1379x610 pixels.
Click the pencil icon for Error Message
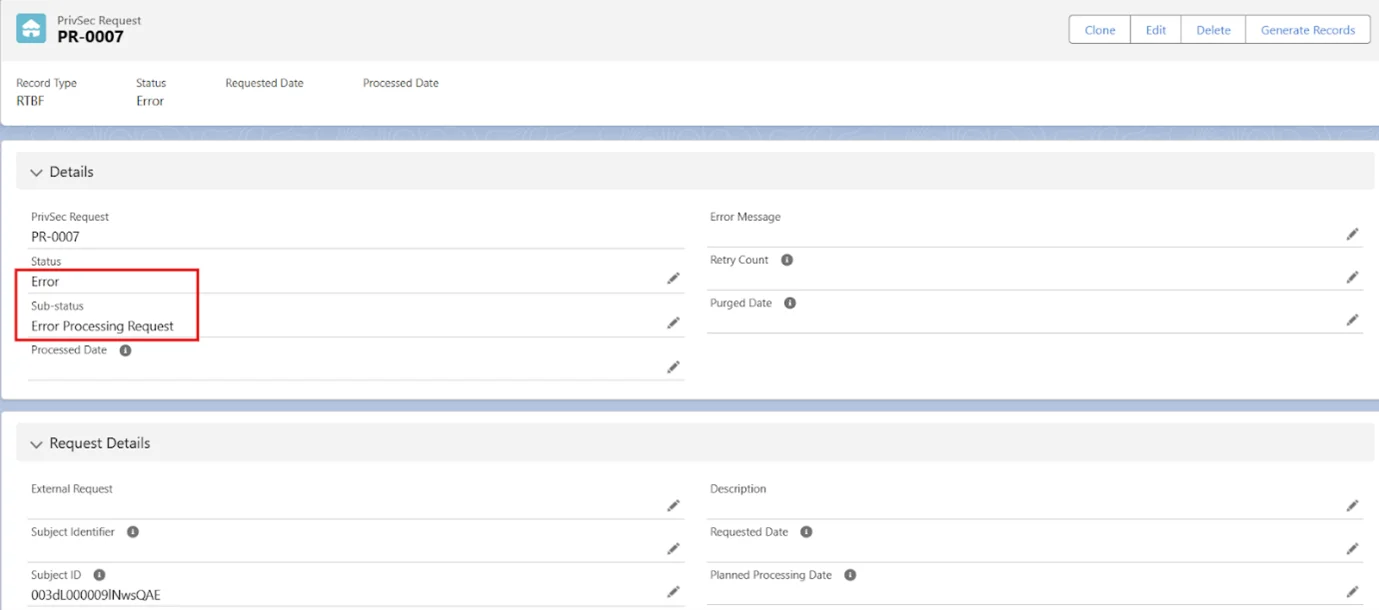point(1352,234)
